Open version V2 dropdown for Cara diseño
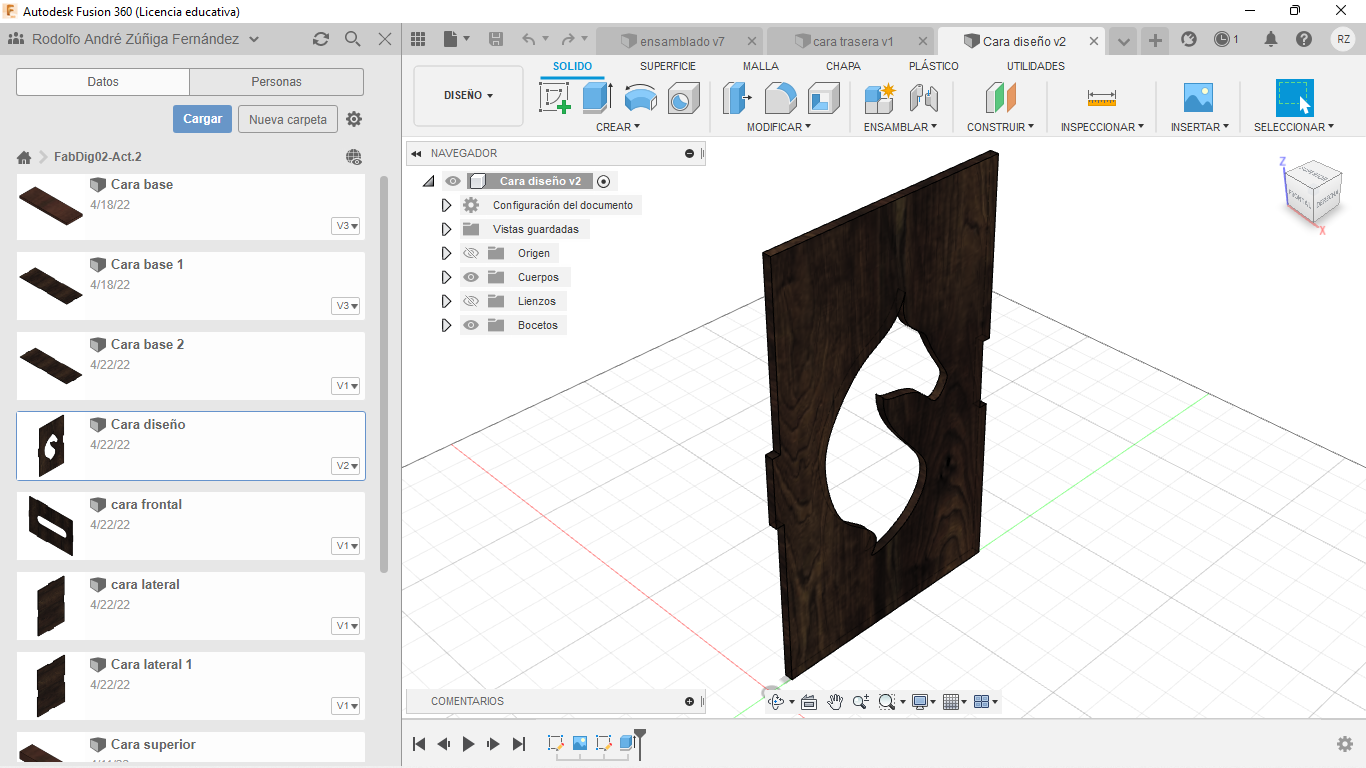The height and width of the screenshot is (768, 1366). [x=346, y=466]
